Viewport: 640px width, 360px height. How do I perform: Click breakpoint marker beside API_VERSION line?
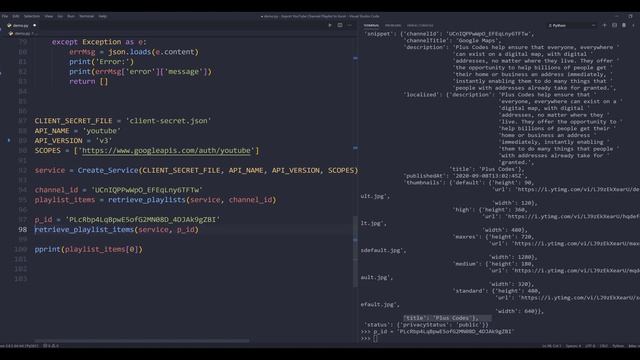(9, 140)
